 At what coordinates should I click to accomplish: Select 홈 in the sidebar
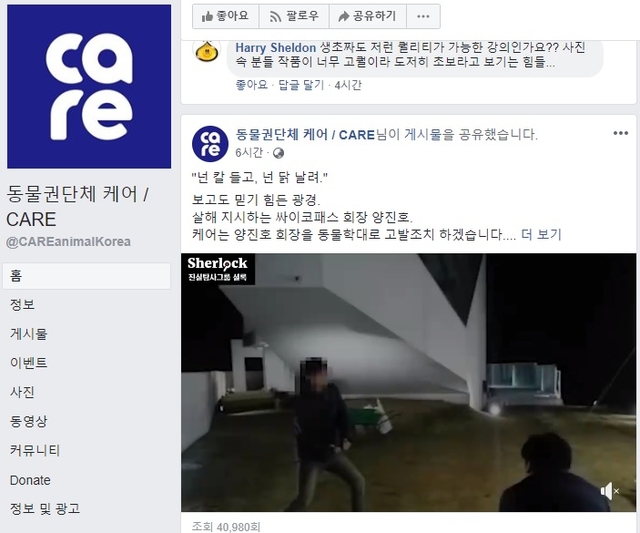[x=87, y=276]
